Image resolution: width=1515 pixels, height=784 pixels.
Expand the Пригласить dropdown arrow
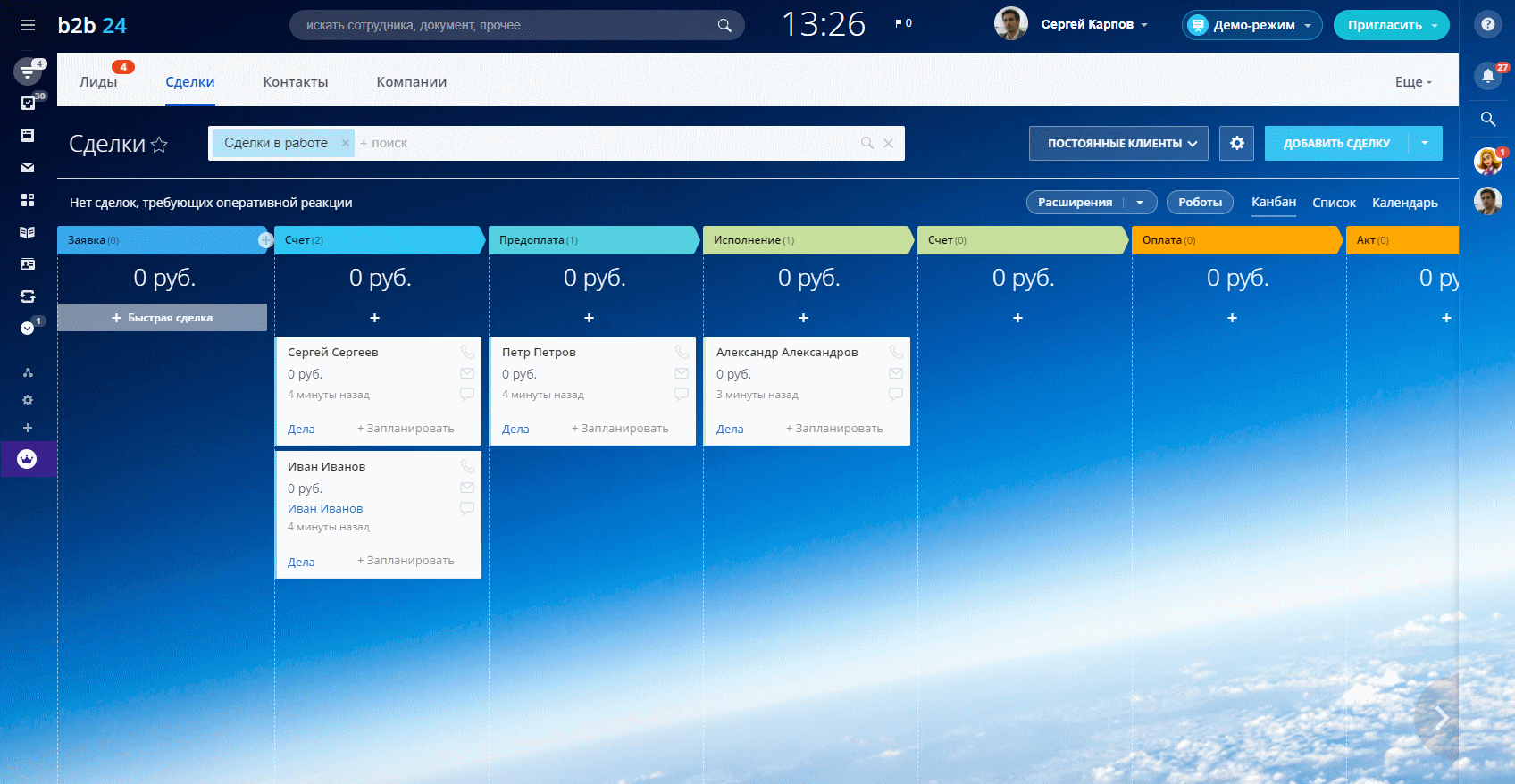point(1435,25)
